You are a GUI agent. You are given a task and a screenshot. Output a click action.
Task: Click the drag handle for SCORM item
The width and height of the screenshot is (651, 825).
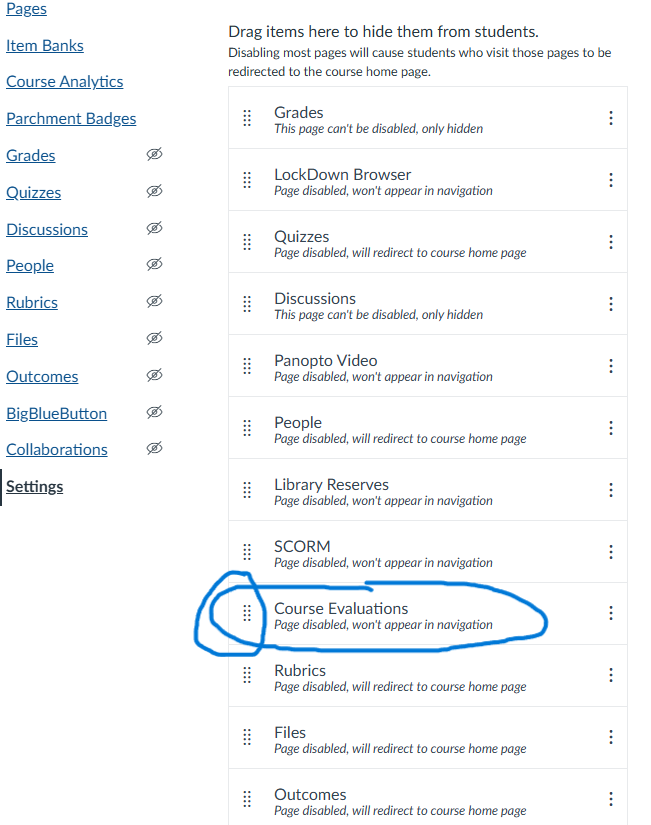[x=247, y=552]
